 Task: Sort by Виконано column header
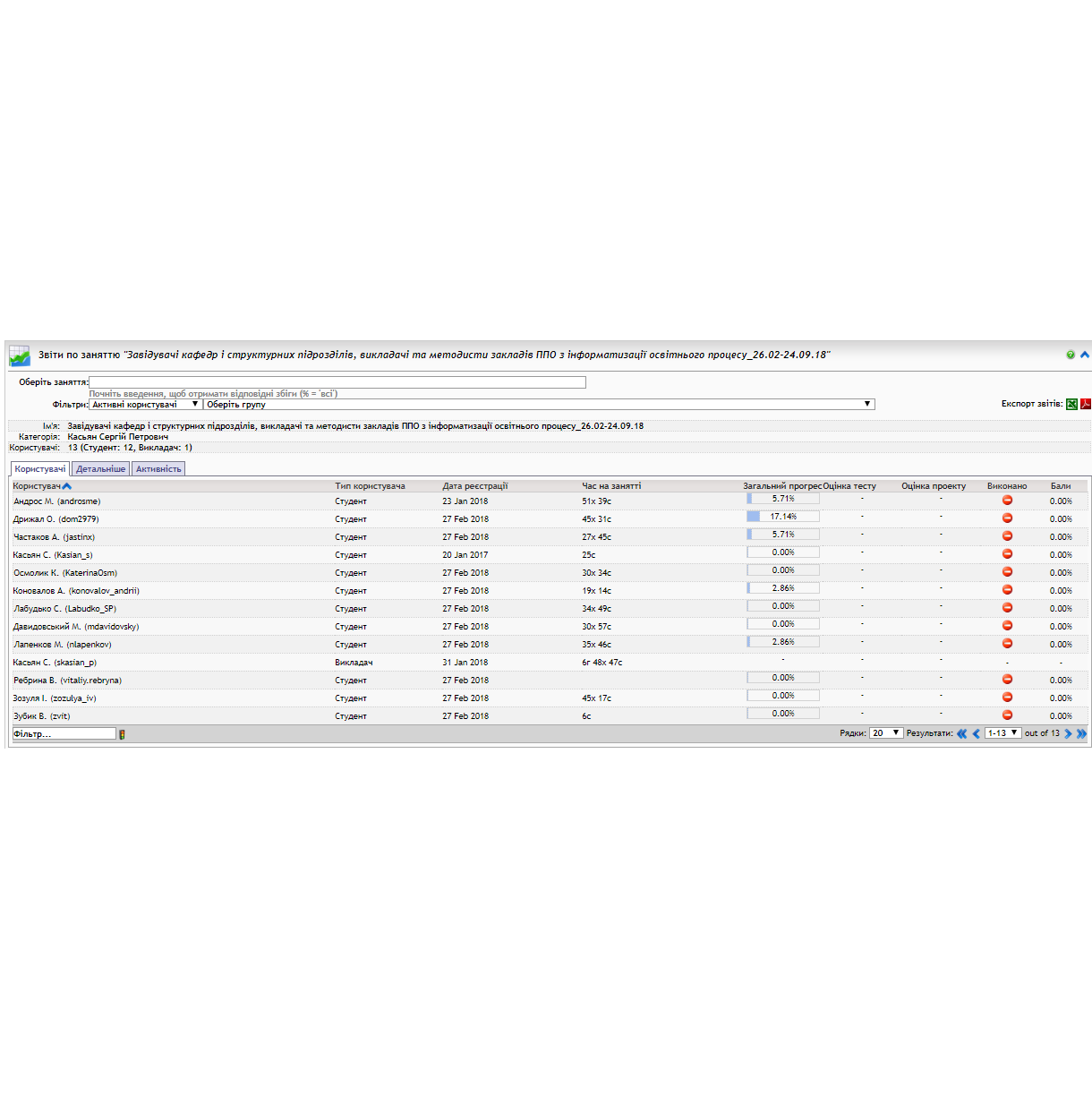tap(1007, 486)
